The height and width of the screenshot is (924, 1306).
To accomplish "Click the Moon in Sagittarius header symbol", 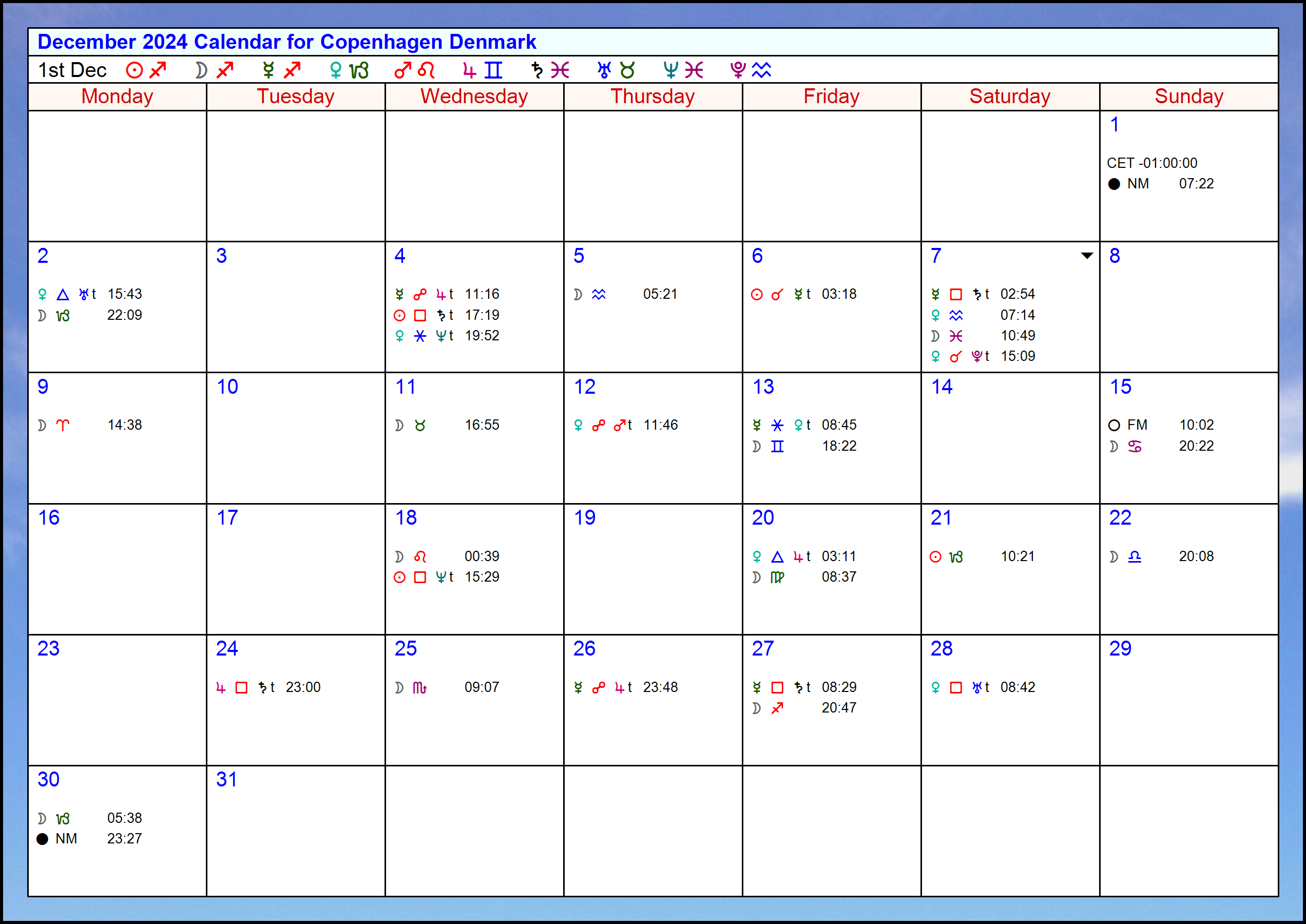I will (x=215, y=70).
